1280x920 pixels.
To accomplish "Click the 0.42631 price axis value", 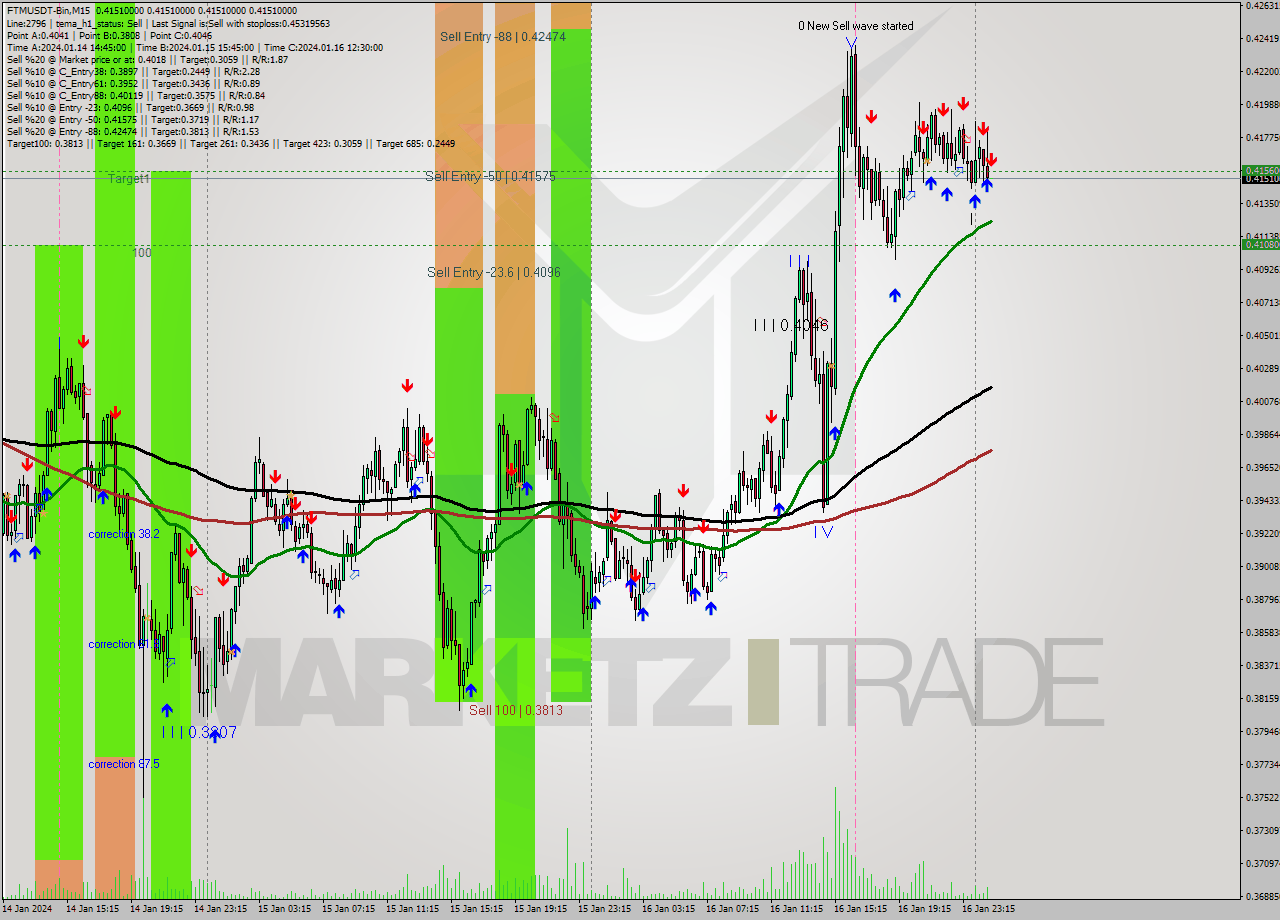I will point(1262,6).
